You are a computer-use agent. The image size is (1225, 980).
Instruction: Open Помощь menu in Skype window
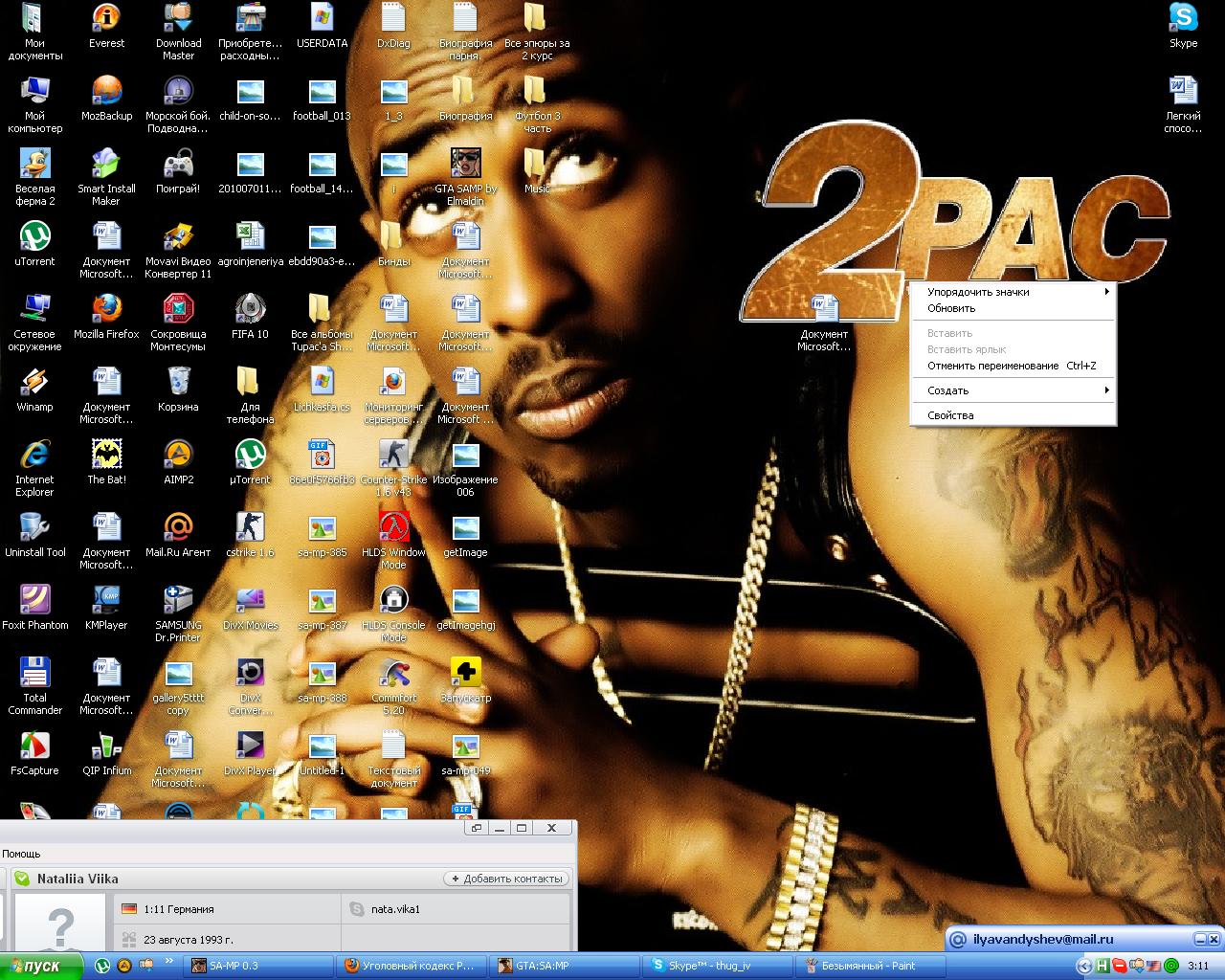coord(21,853)
